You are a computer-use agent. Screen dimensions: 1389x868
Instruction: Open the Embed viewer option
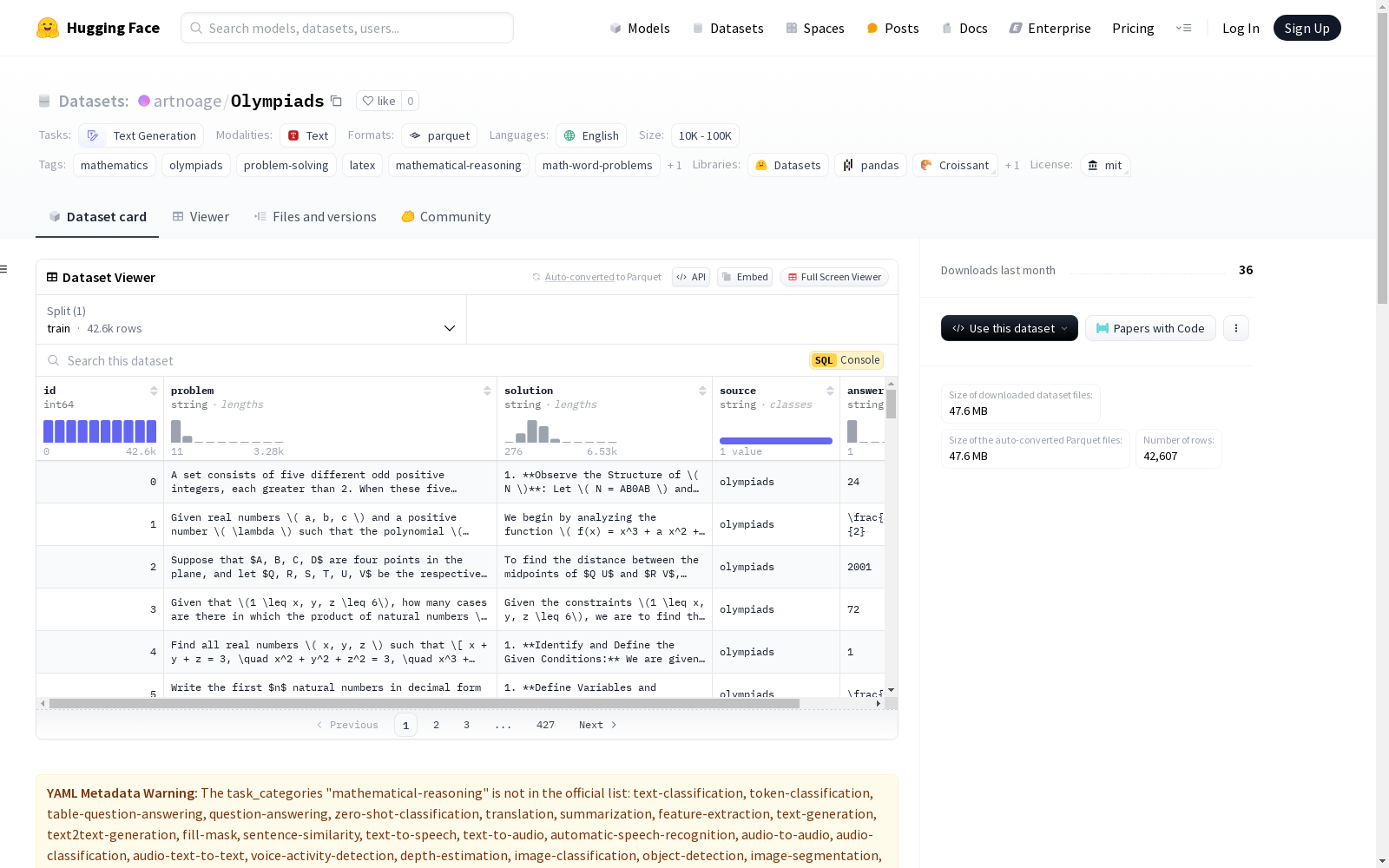pos(745,277)
